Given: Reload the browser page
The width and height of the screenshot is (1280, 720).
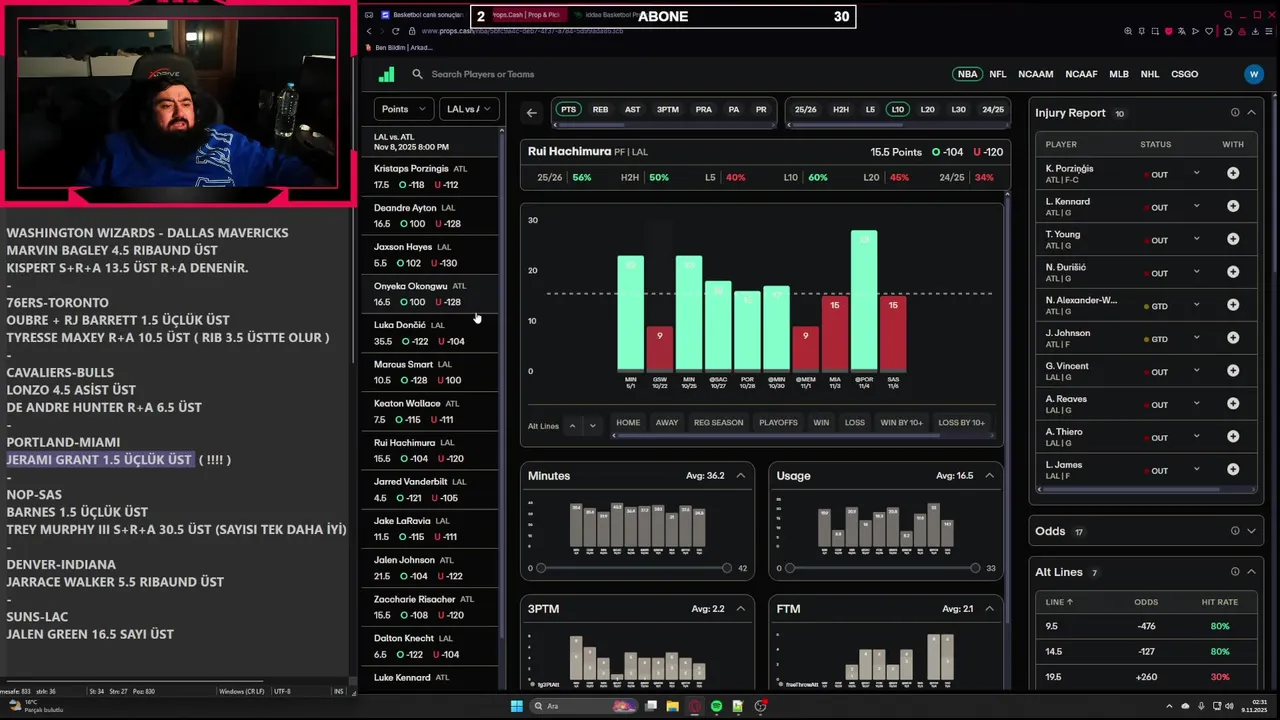Looking at the screenshot, I should tap(395, 31).
